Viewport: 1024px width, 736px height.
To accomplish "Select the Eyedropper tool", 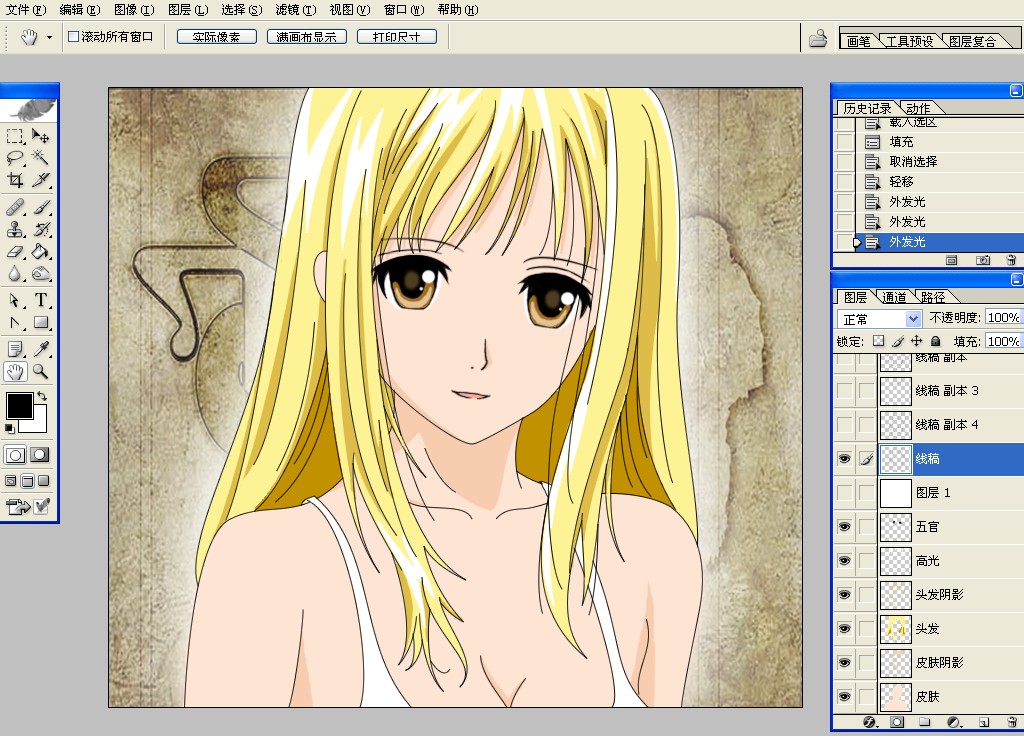I will 41,348.
